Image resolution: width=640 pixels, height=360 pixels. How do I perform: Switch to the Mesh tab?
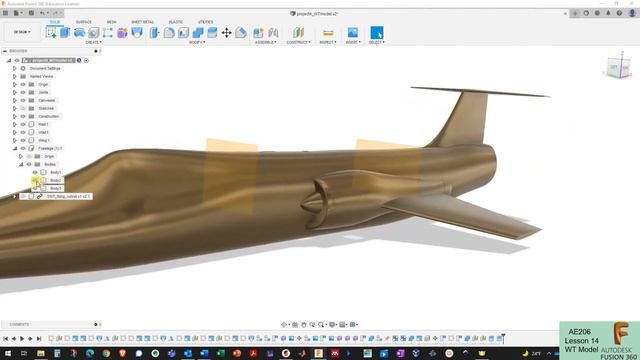coord(111,22)
